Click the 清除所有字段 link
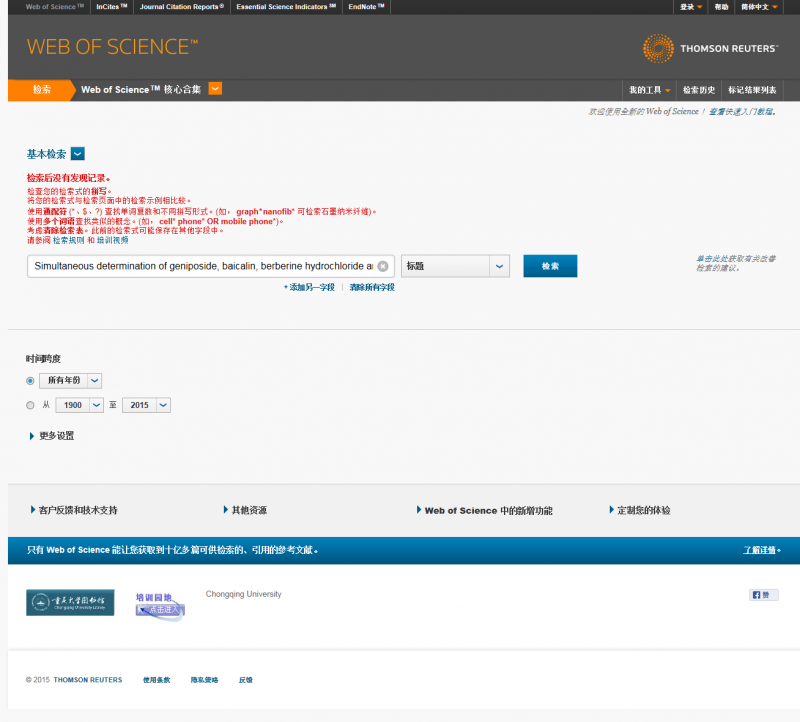Screen dimensions: 800x722 pos(372,287)
